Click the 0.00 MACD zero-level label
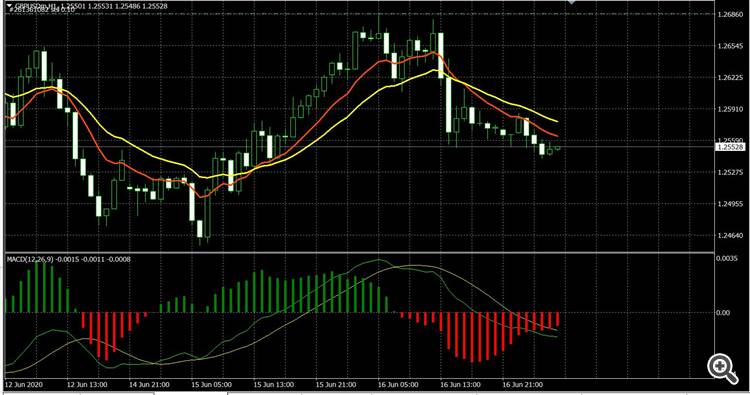This screenshot has height=395, width=750. pyautogui.click(x=723, y=313)
